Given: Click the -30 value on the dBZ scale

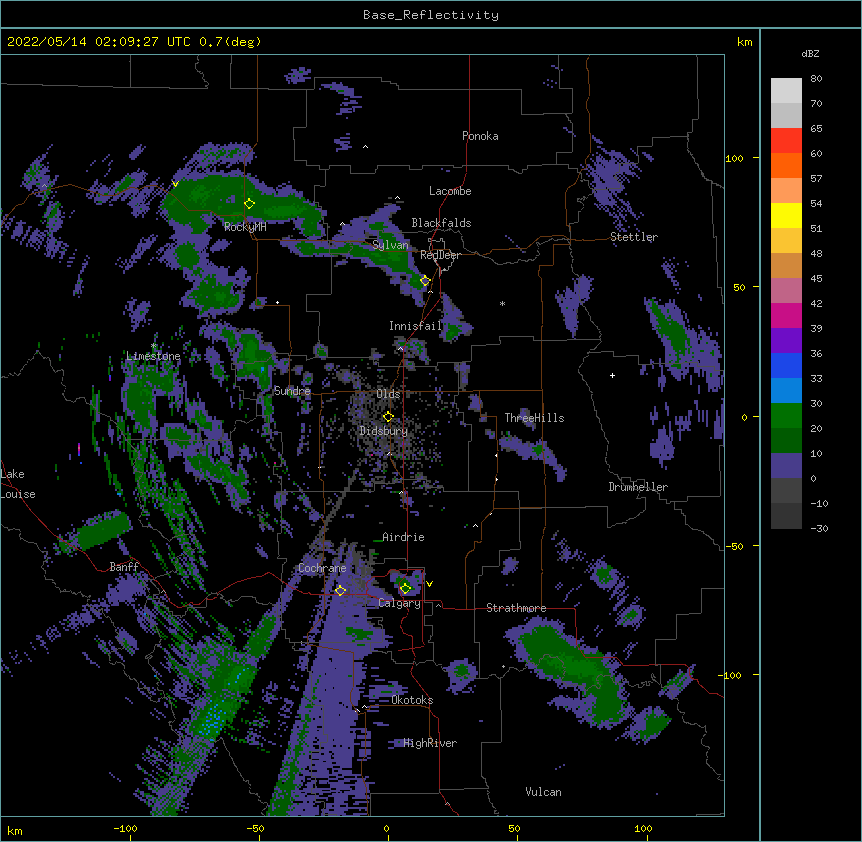Looking at the screenshot, I should point(819,528).
